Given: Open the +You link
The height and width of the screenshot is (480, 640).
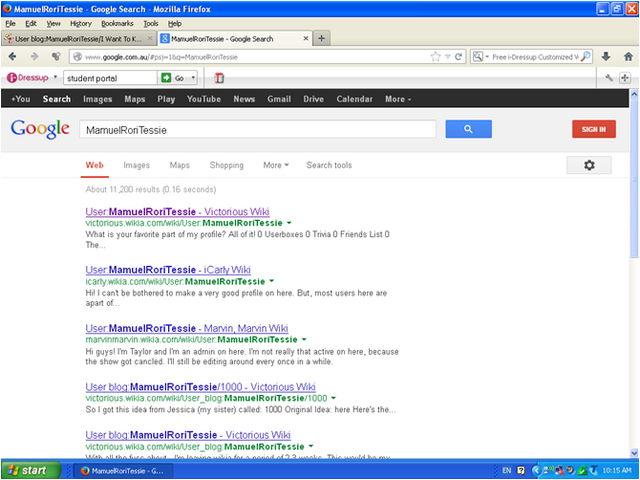Looking at the screenshot, I should [21, 99].
